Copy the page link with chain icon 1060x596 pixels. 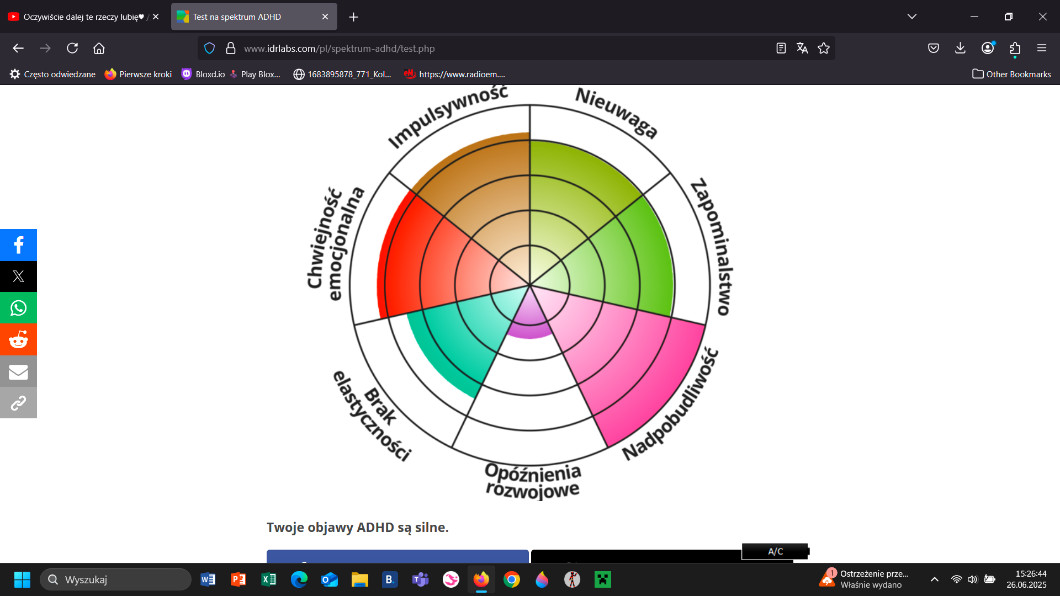click(18, 403)
